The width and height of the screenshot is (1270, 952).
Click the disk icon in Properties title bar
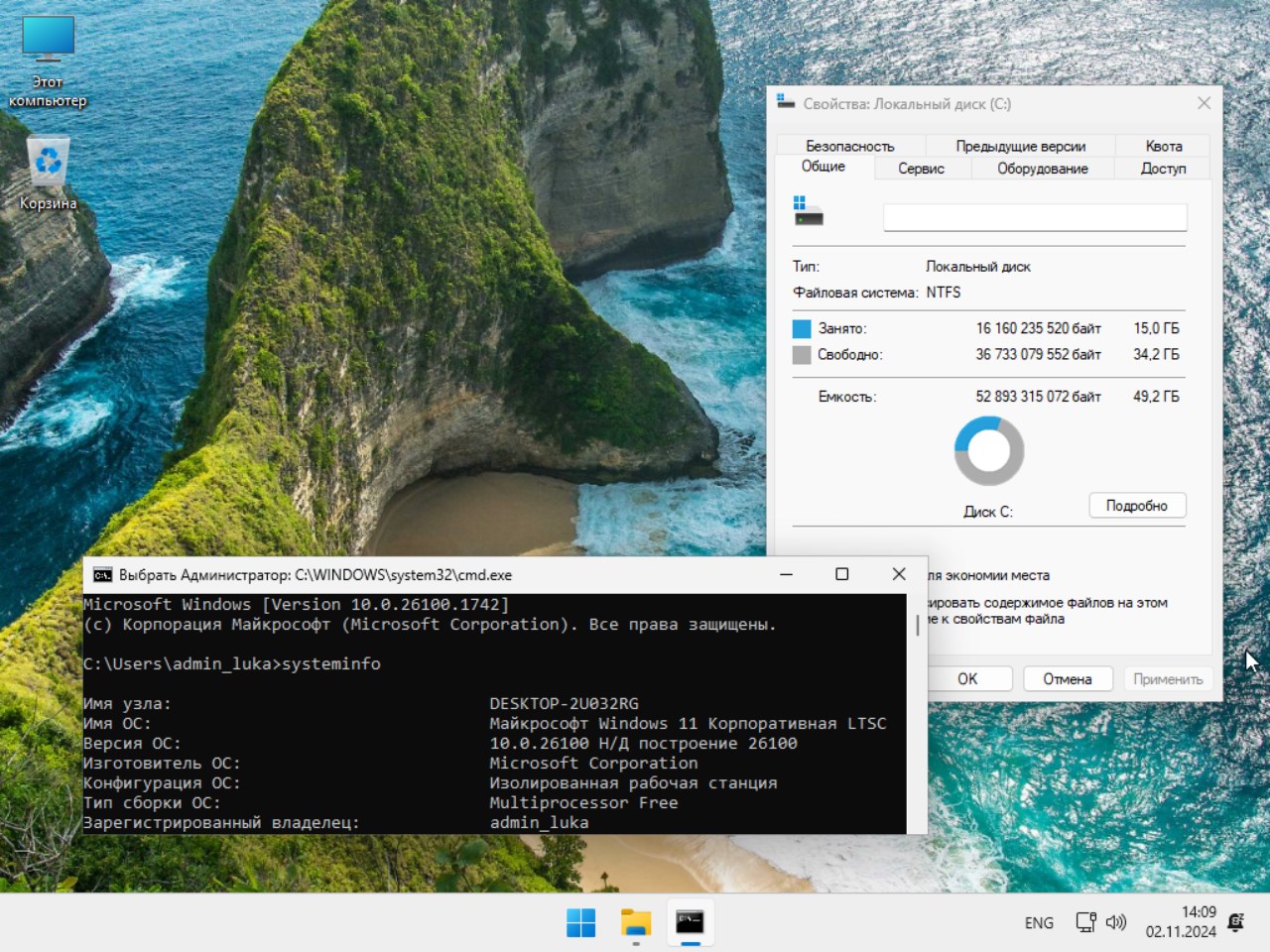click(x=786, y=103)
